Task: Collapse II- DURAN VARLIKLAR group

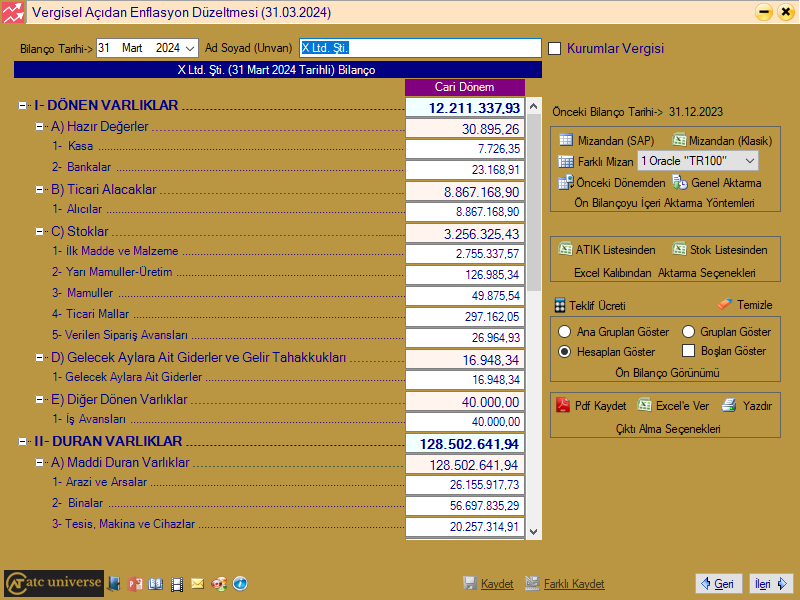Action: 22,441
